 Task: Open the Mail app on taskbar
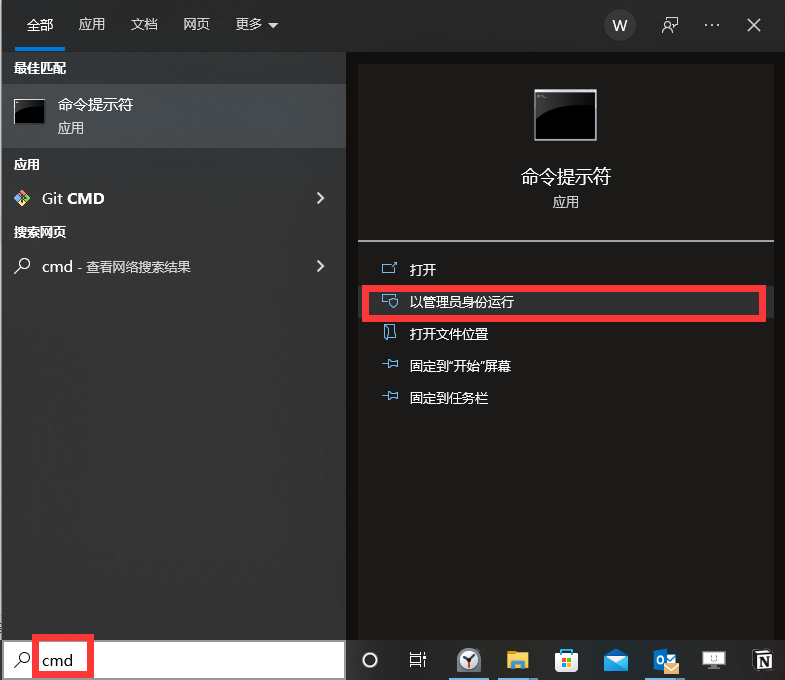tap(616, 660)
